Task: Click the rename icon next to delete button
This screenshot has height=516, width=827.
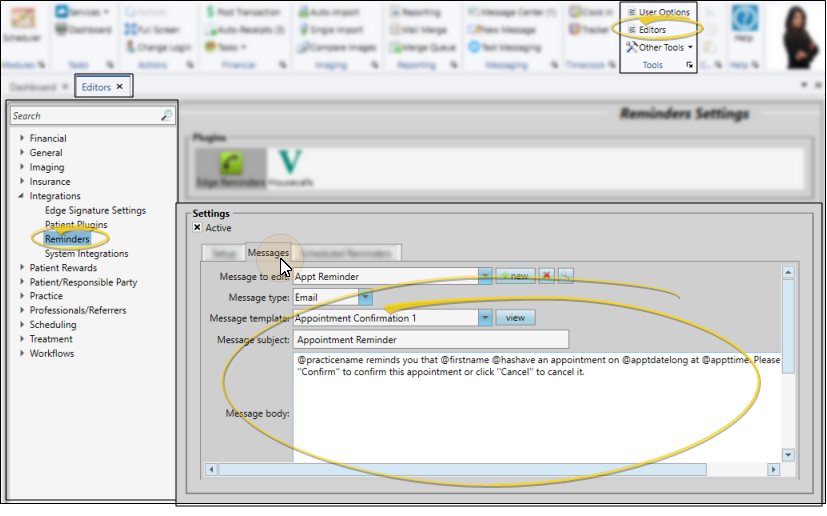Action: (566, 276)
